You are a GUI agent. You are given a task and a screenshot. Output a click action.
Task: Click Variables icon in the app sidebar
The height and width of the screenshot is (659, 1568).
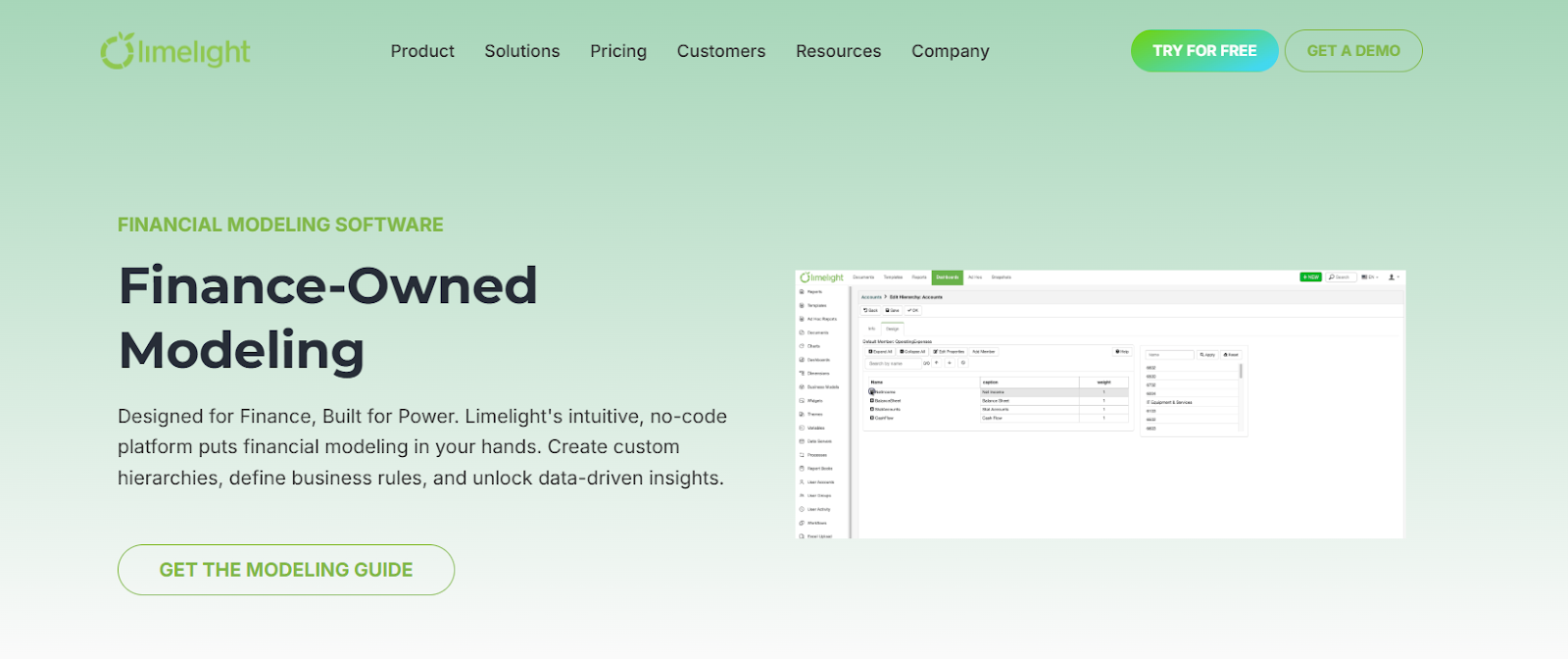(803, 428)
